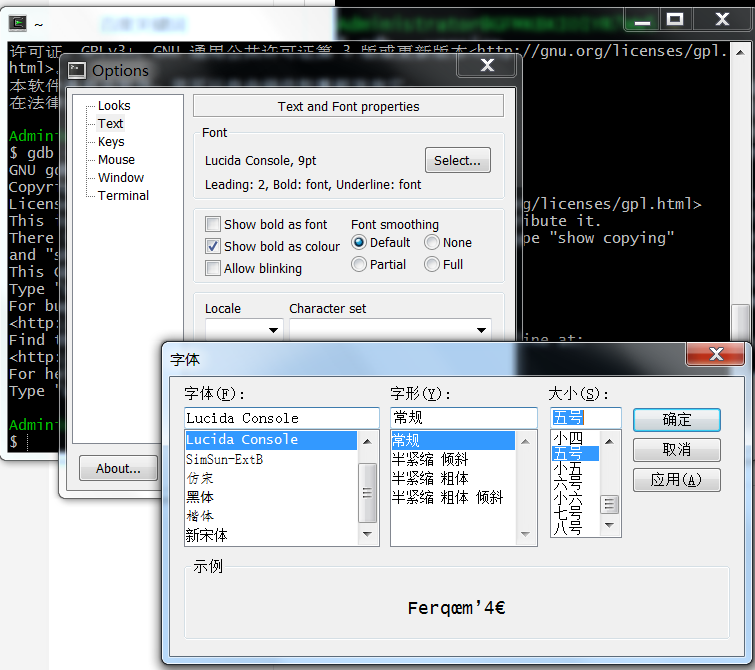The image size is (755, 670).
Task: Uncheck Show bold as colour
Action: point(213,246)
